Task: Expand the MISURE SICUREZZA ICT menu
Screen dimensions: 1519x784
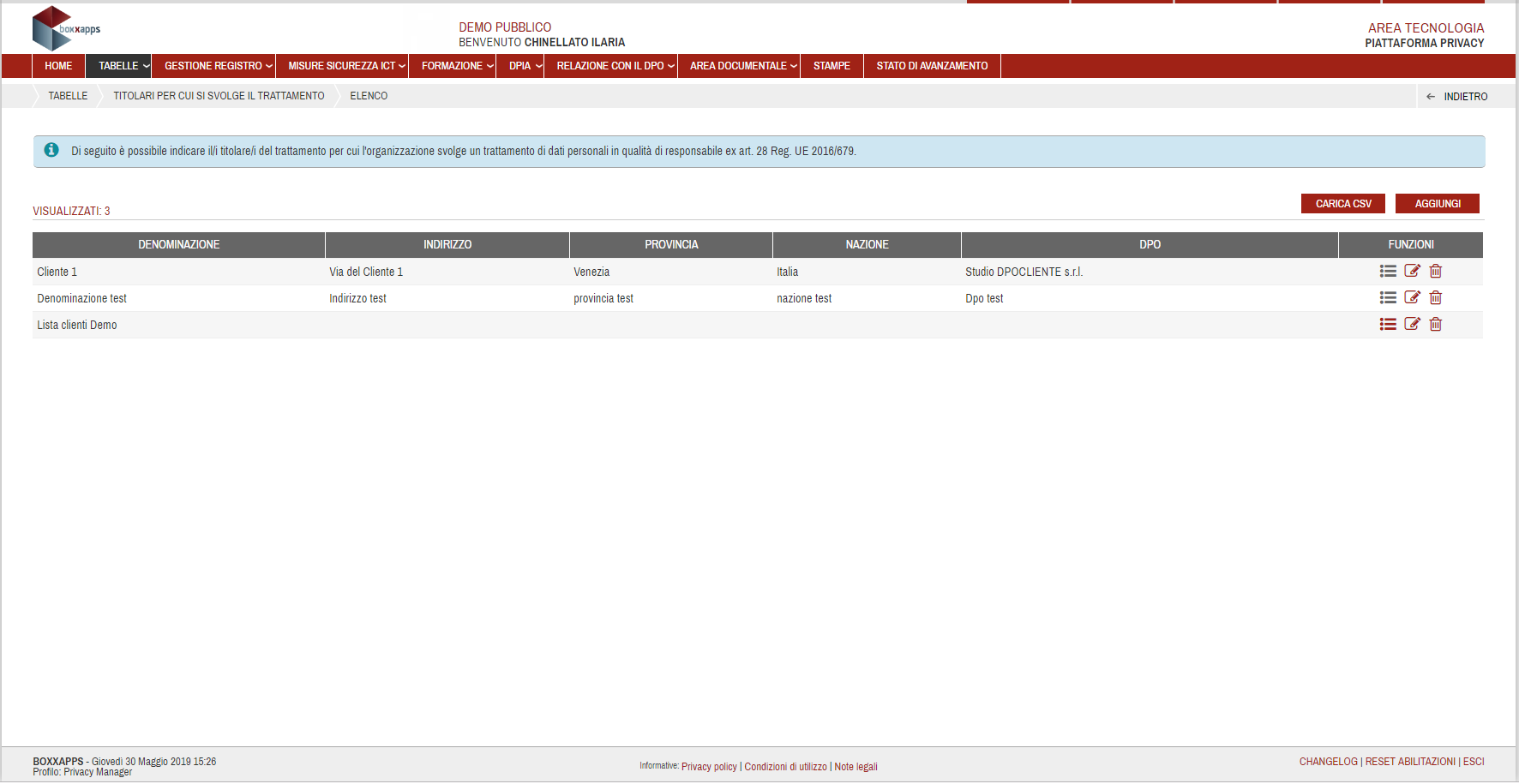Action: click(342, 66)
